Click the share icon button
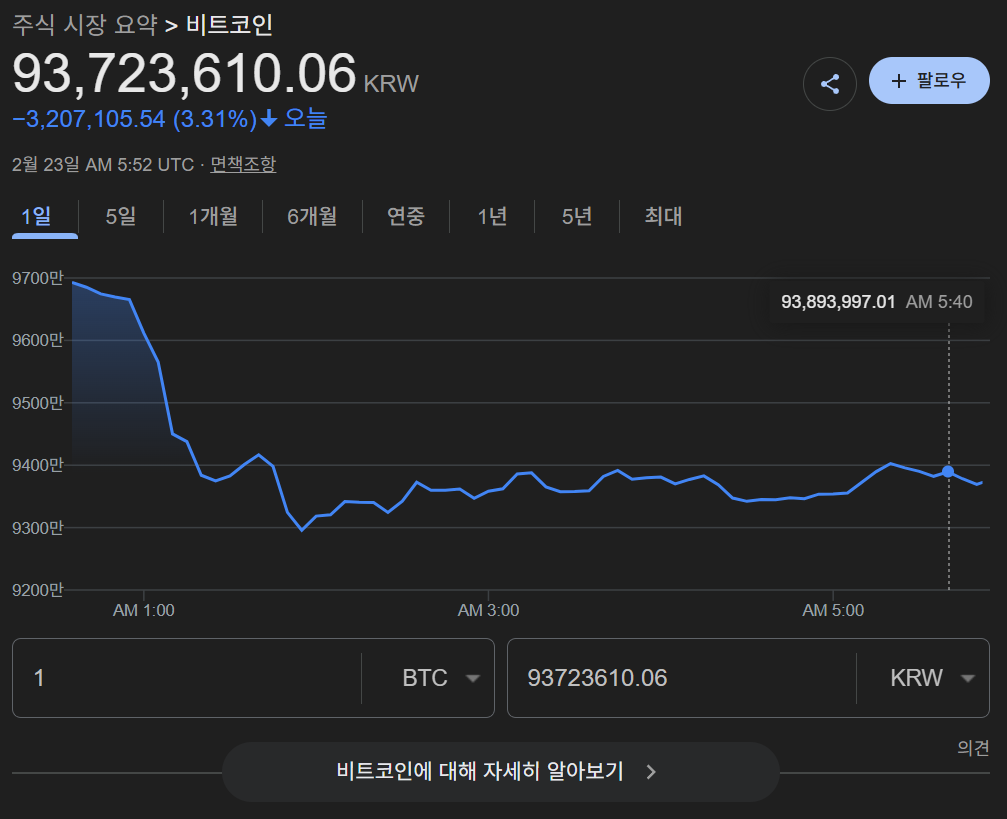The height and width of the screenshot is (819, 1007). pyautogui.click(x=829, y=84)
